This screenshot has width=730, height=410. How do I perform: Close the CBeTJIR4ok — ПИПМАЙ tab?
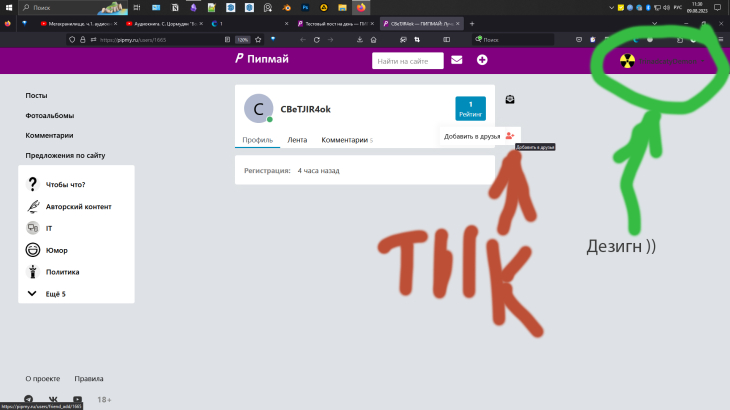point(458,24)
